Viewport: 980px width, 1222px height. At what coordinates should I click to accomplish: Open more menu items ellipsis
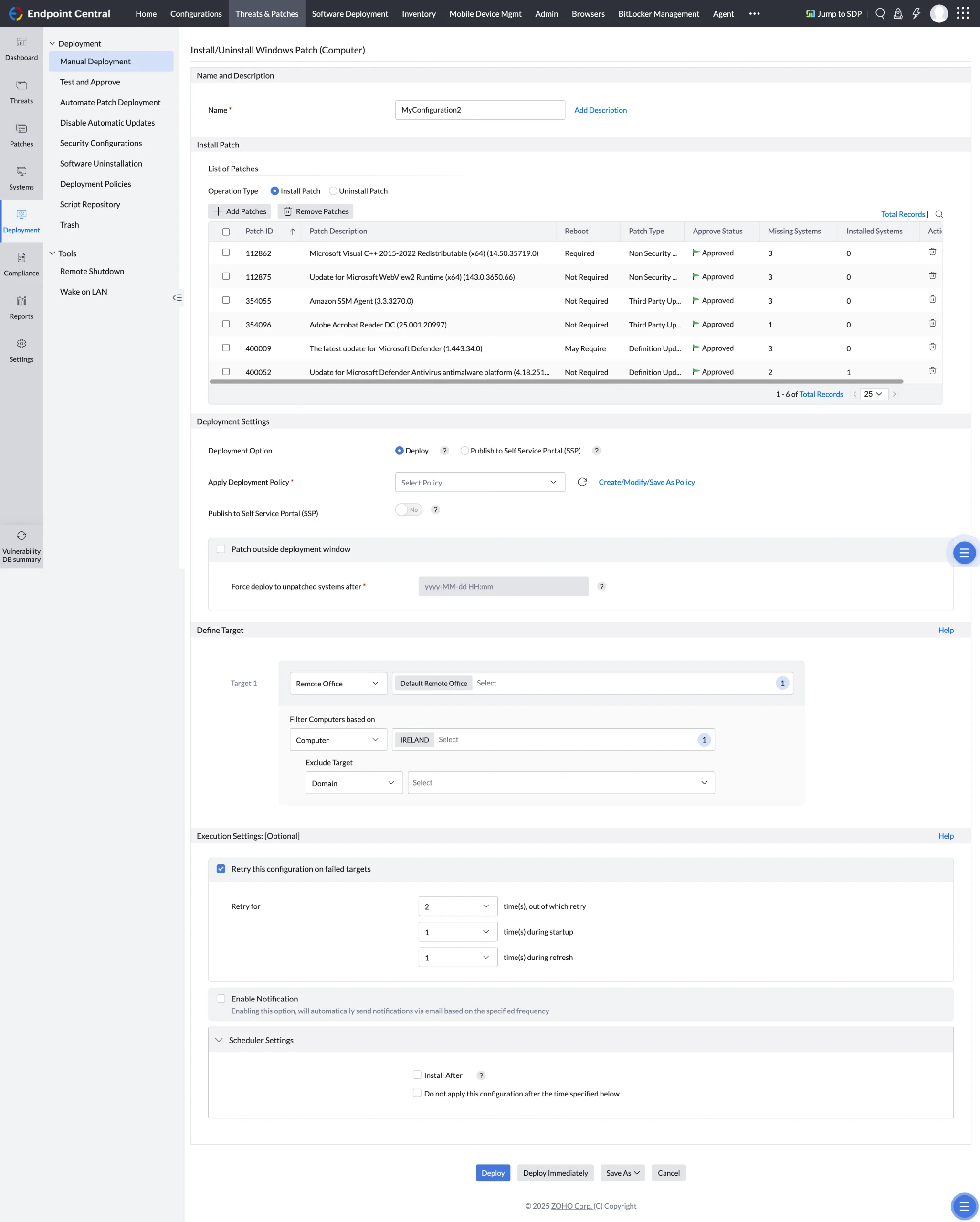click(x=754, y=13)
